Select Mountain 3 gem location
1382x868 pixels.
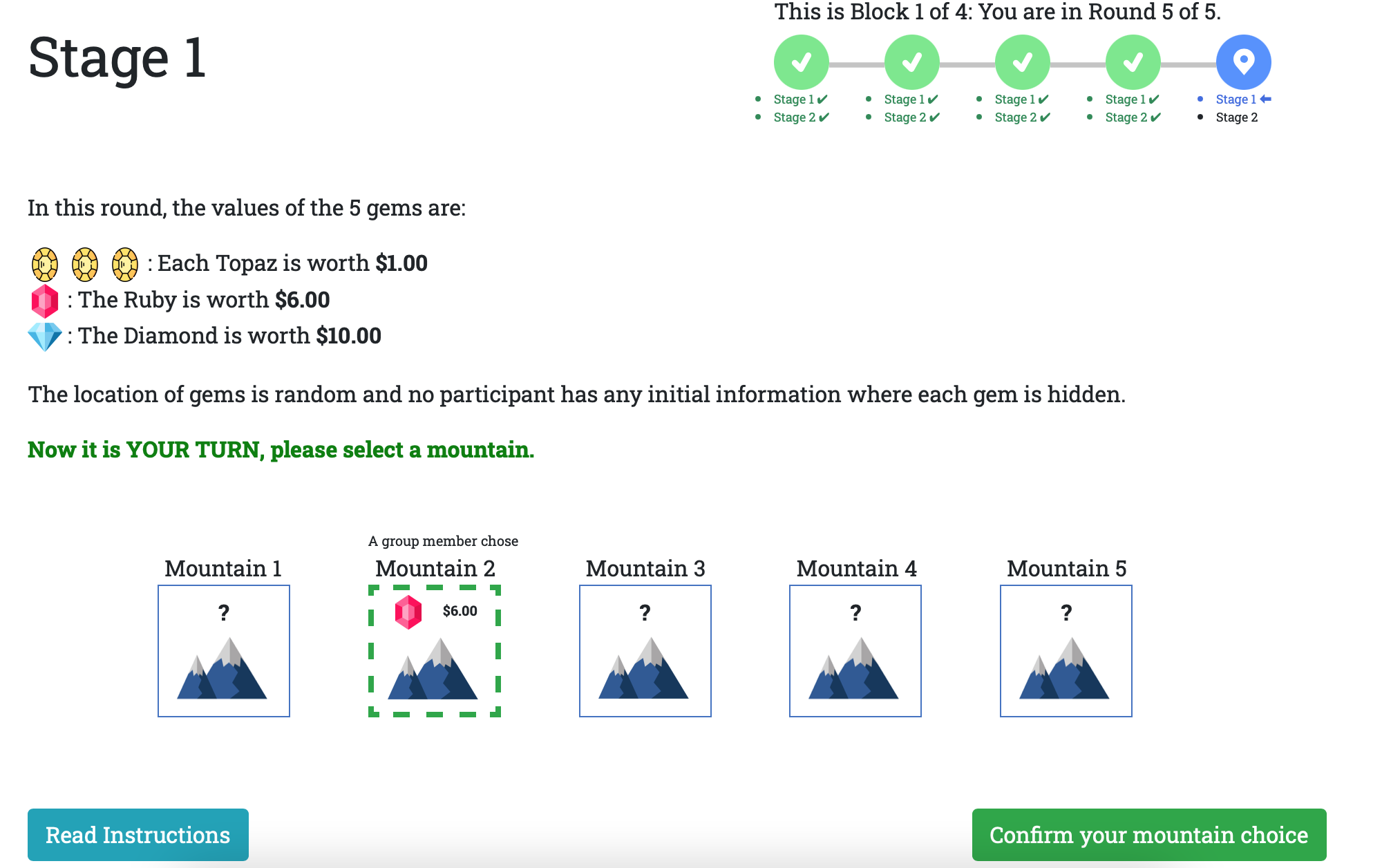tap(645, 651)
